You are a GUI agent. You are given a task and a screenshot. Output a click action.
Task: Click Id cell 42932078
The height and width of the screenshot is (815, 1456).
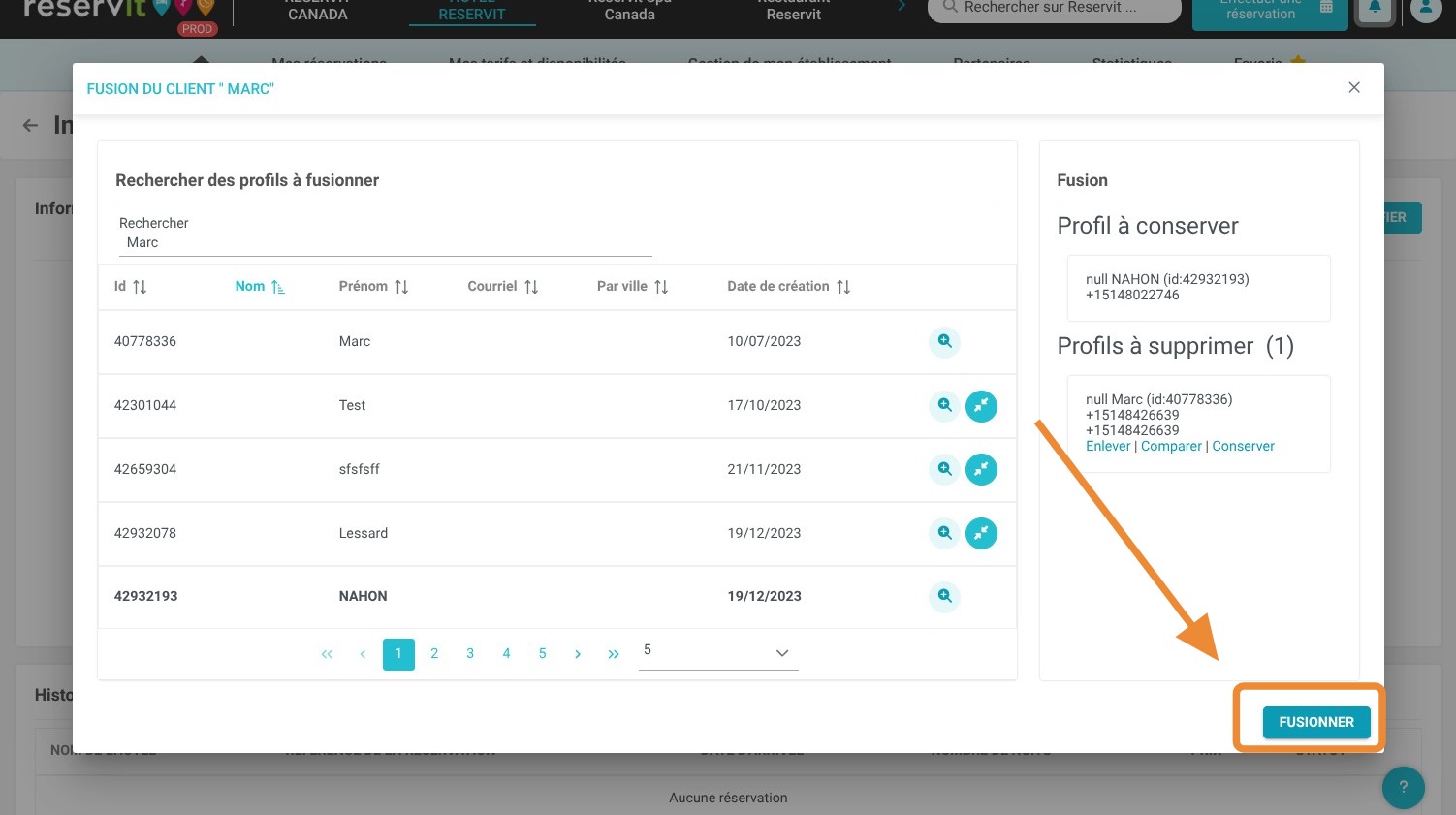[x=145, y=533]
